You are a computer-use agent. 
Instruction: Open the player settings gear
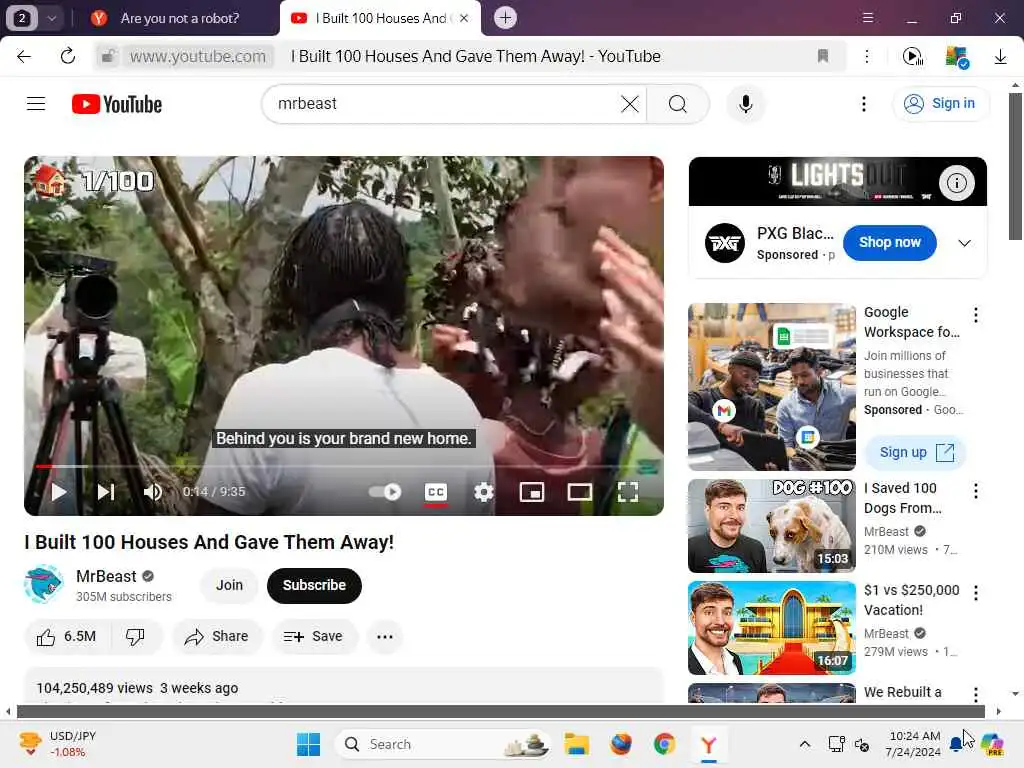(483, 492)
